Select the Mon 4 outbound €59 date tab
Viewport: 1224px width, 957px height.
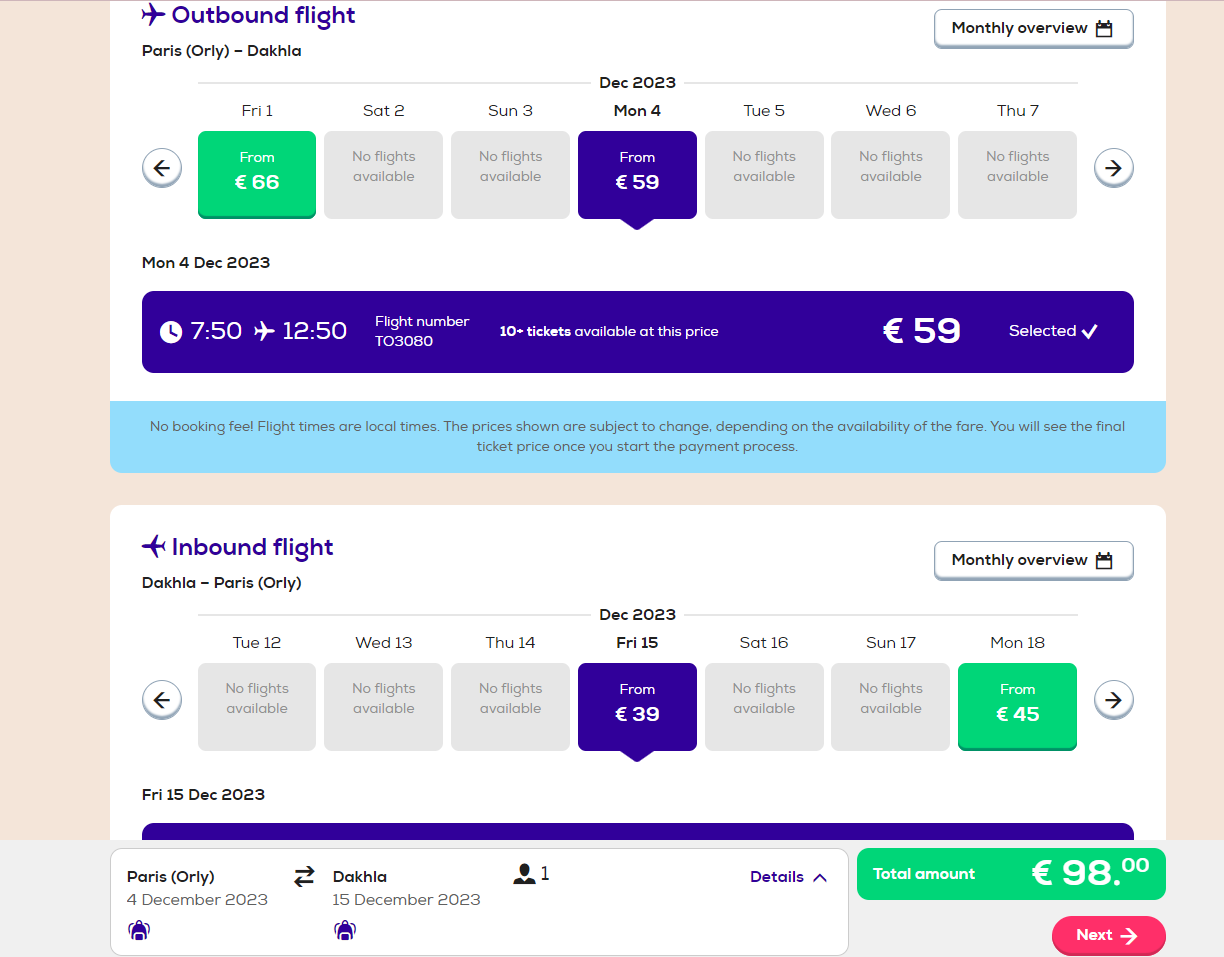(637, 174)
